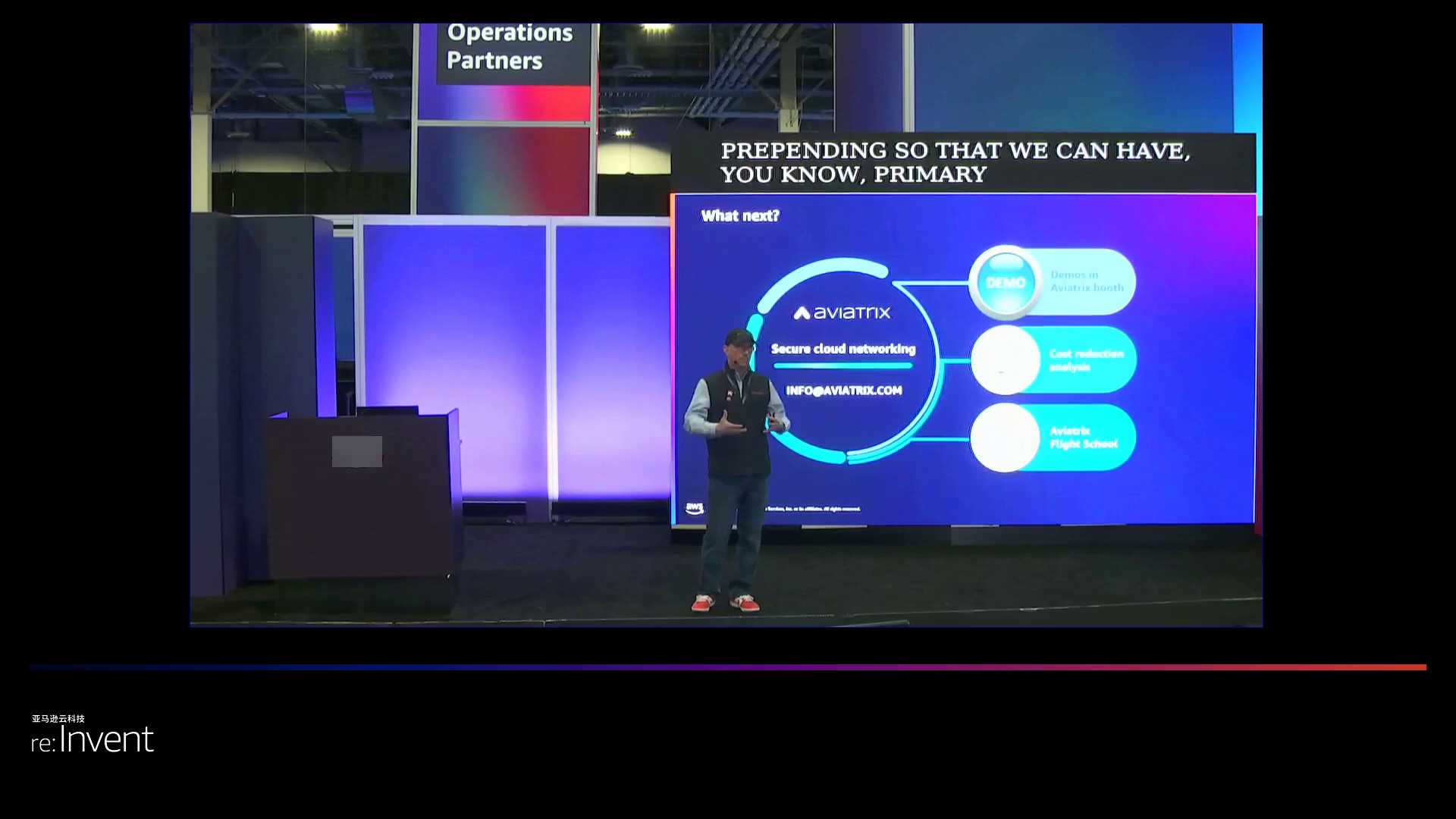Click the INFO@AVIATRIX.COM email address

tap(843, 391)
